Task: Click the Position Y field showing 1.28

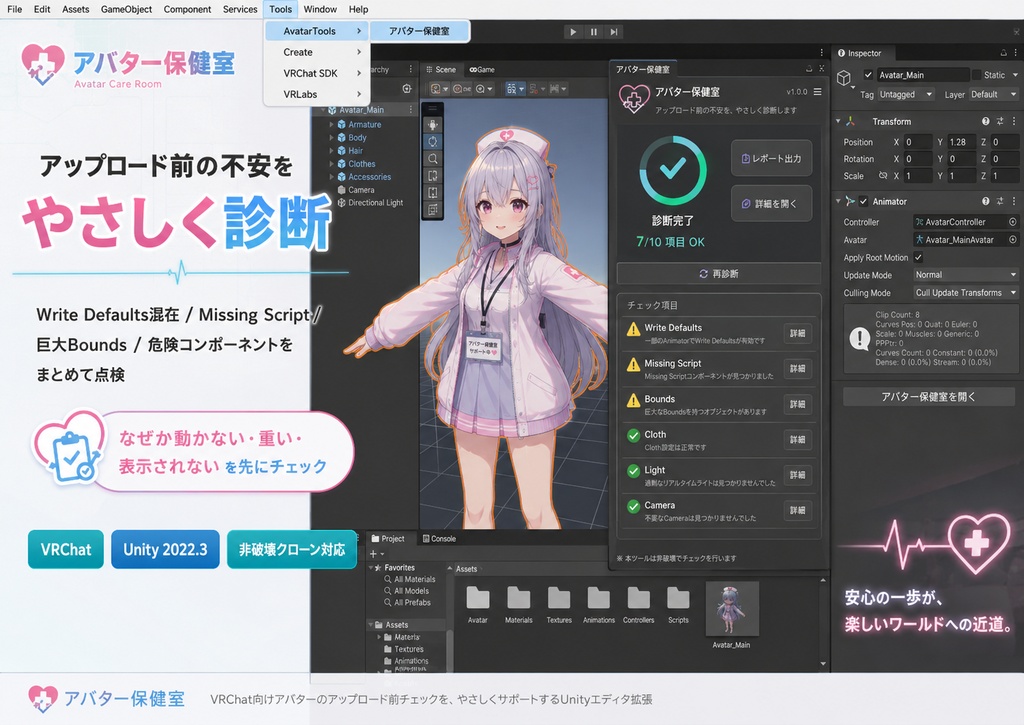Action: tap(961, 142)
